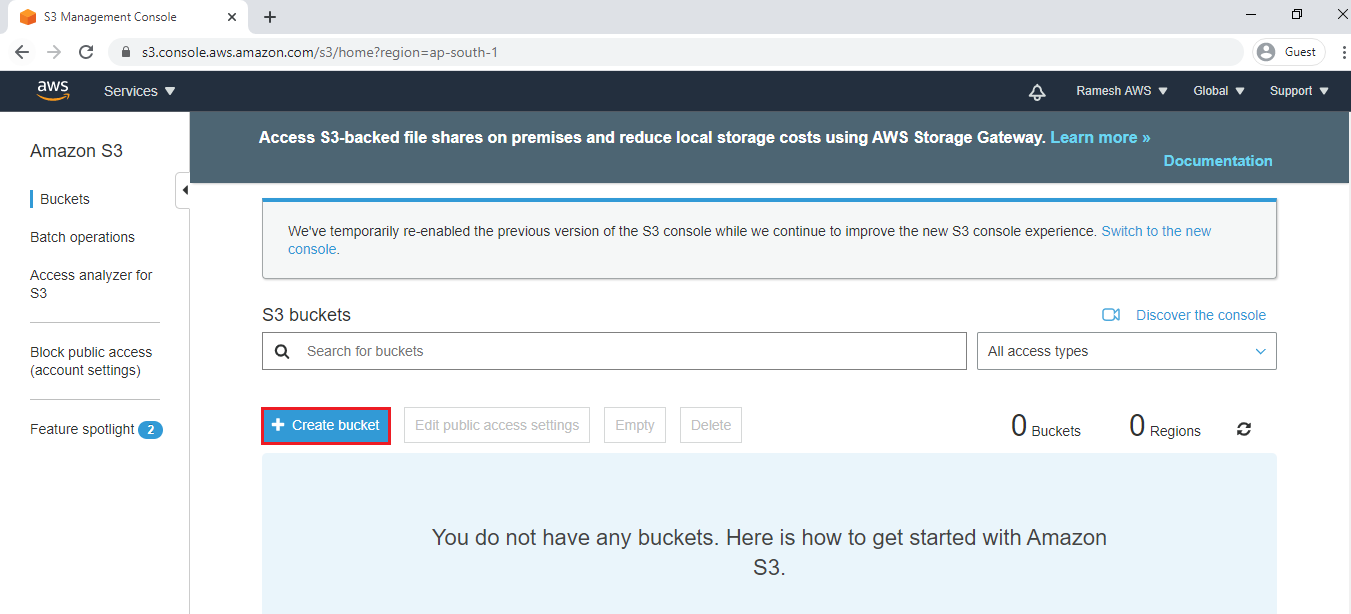The width and height of the screenshot is (1351, 614).
Task: Expand the Services dropdown
Action: pos(140,91)
